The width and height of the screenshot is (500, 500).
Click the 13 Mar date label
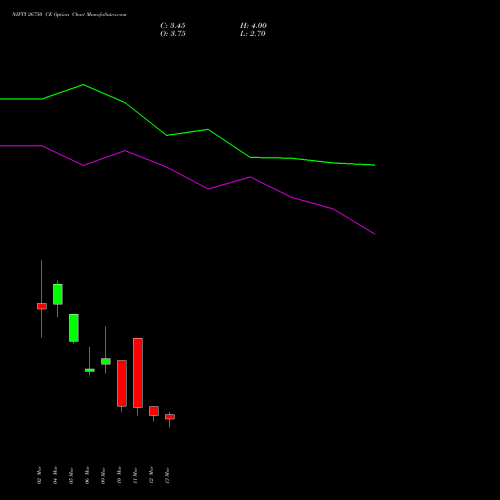pos(167,475)
